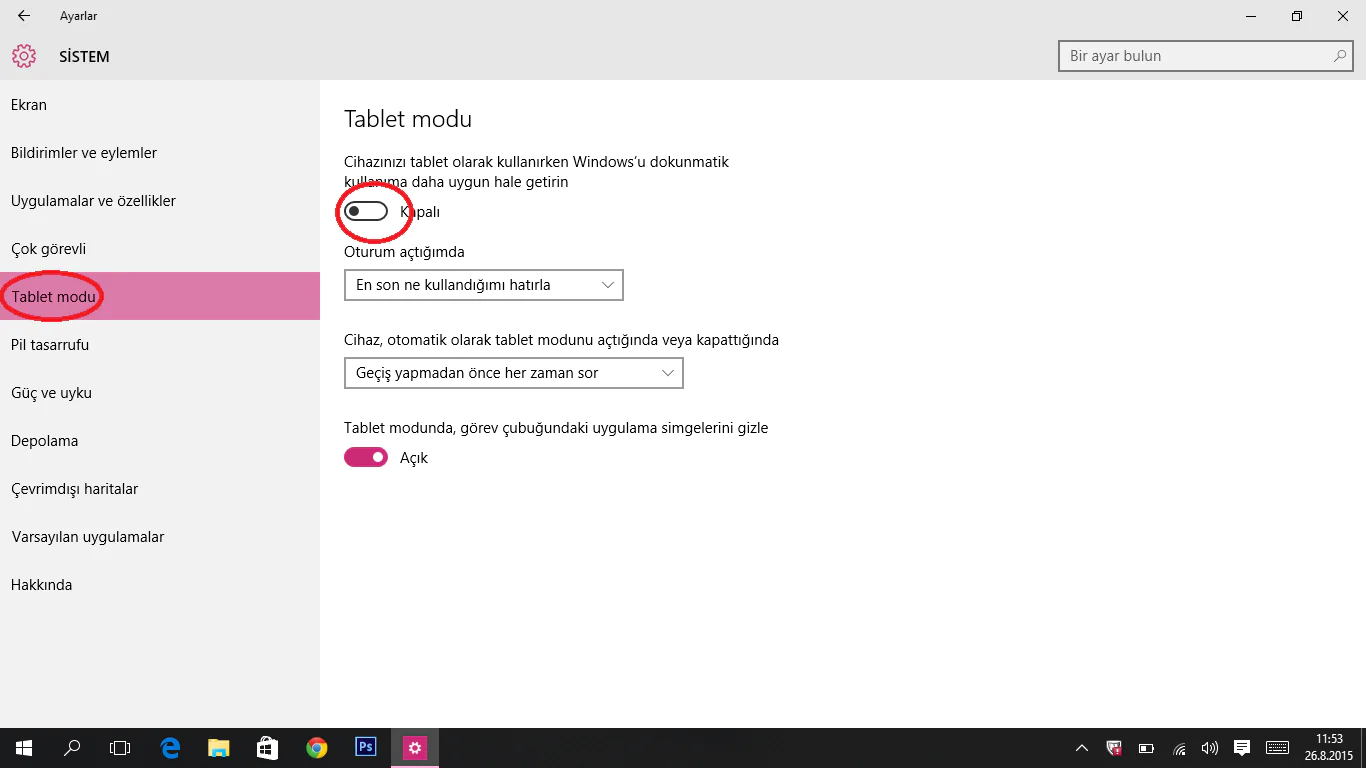Open the touch keyboard from the tray

coord(1277,748)
